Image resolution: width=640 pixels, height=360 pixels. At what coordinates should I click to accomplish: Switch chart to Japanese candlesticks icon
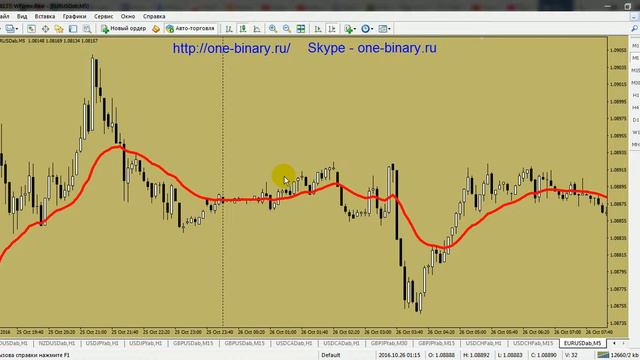tap(243, 29)
